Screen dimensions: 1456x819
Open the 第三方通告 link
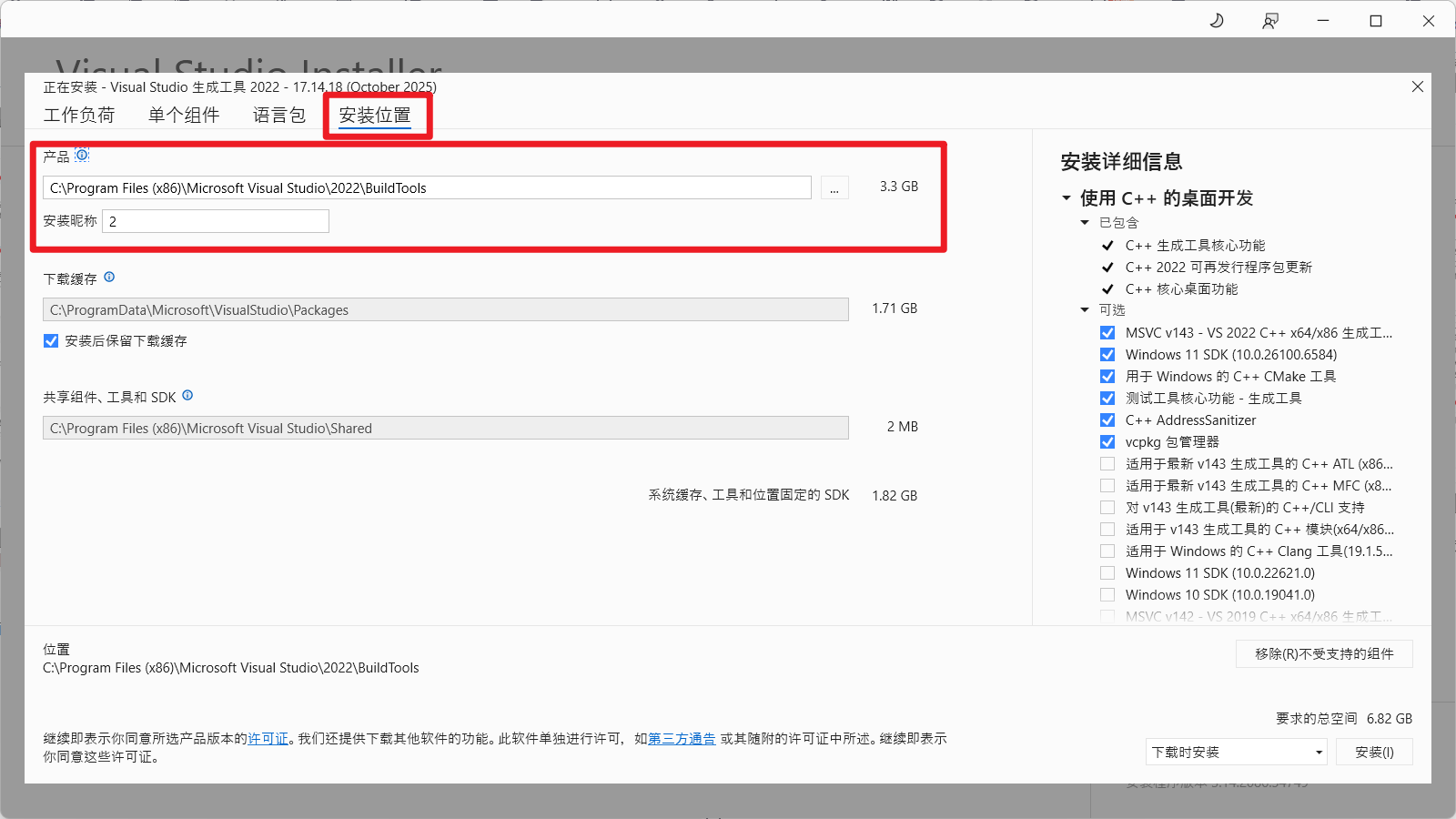(682, 739)
